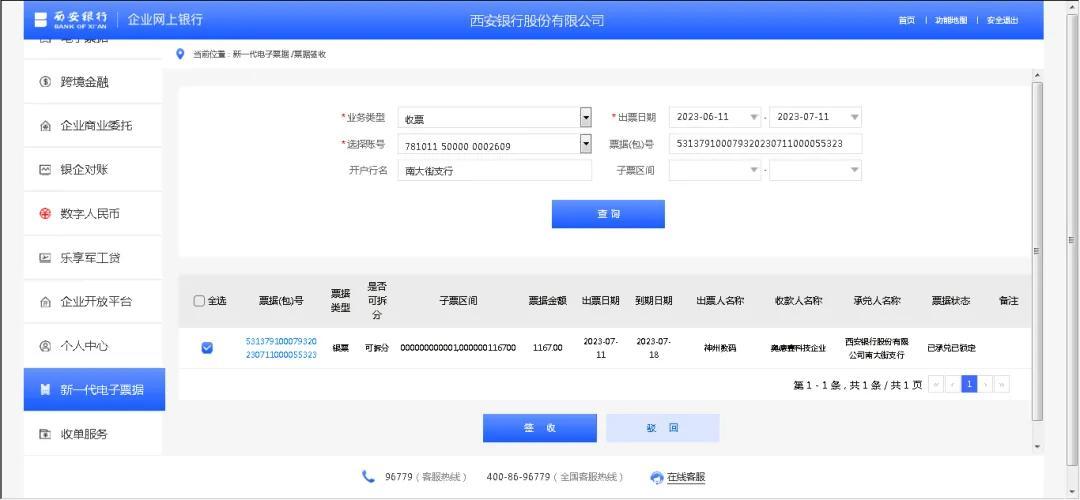The width and height of the screenshot is (1080, 500).
Task: Click the 乐享军工贷 icon
Action: point(45,258)
